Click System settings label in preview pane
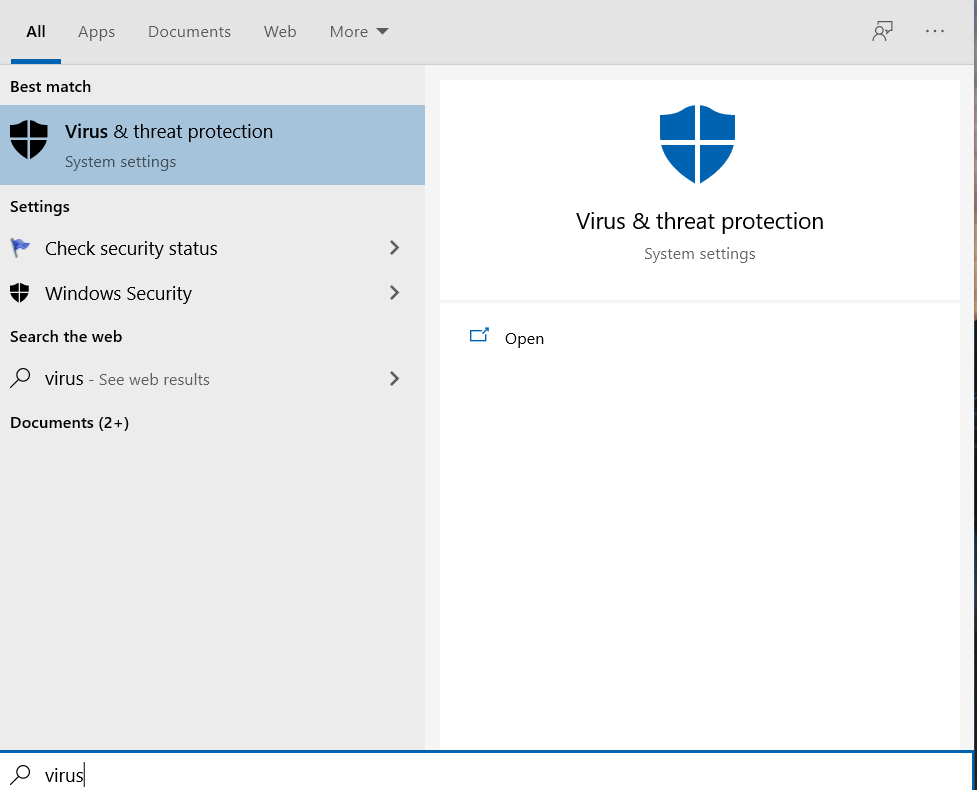 coord(700,254)
